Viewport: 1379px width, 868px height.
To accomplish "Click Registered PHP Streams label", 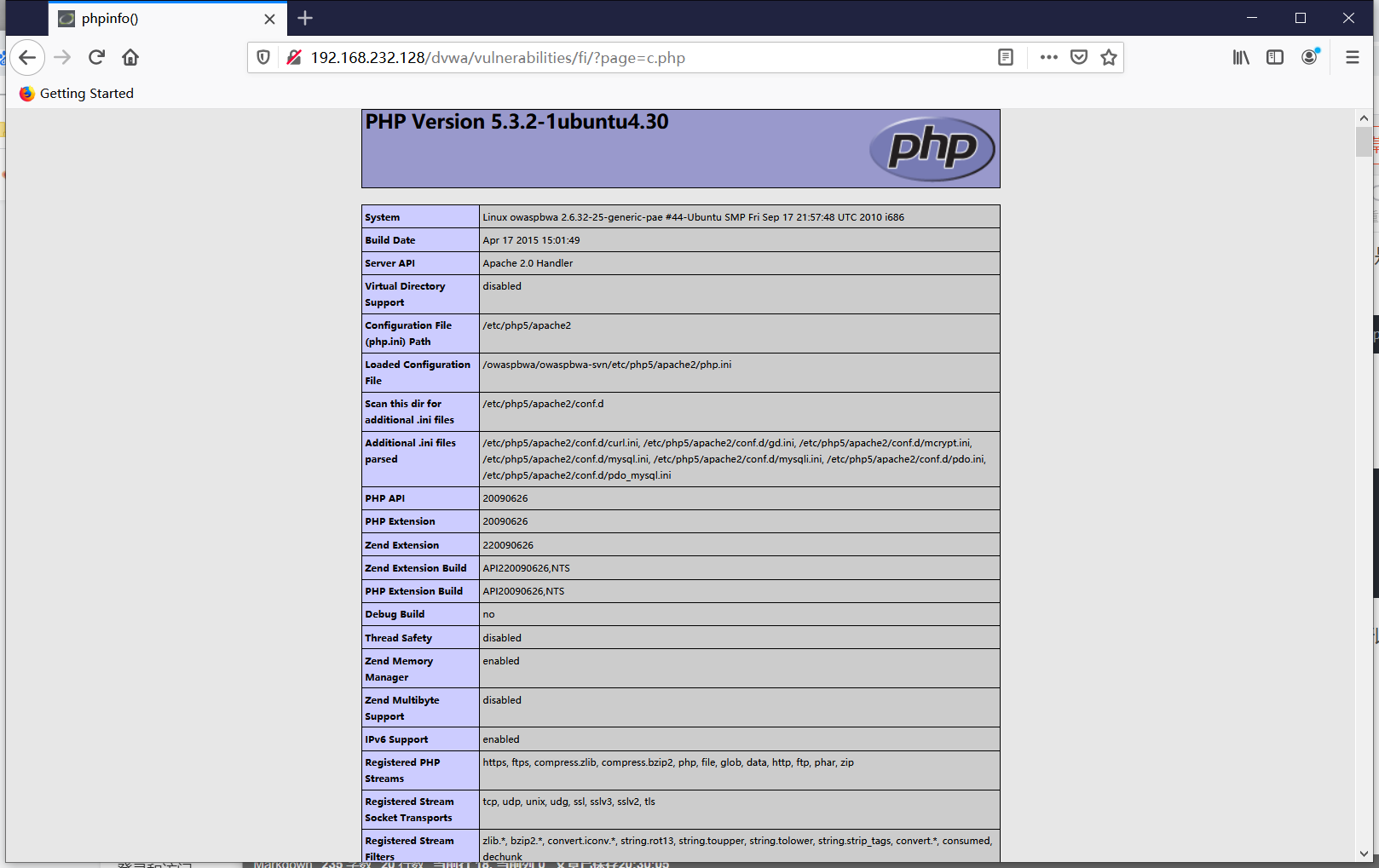I will coord(402,770).
